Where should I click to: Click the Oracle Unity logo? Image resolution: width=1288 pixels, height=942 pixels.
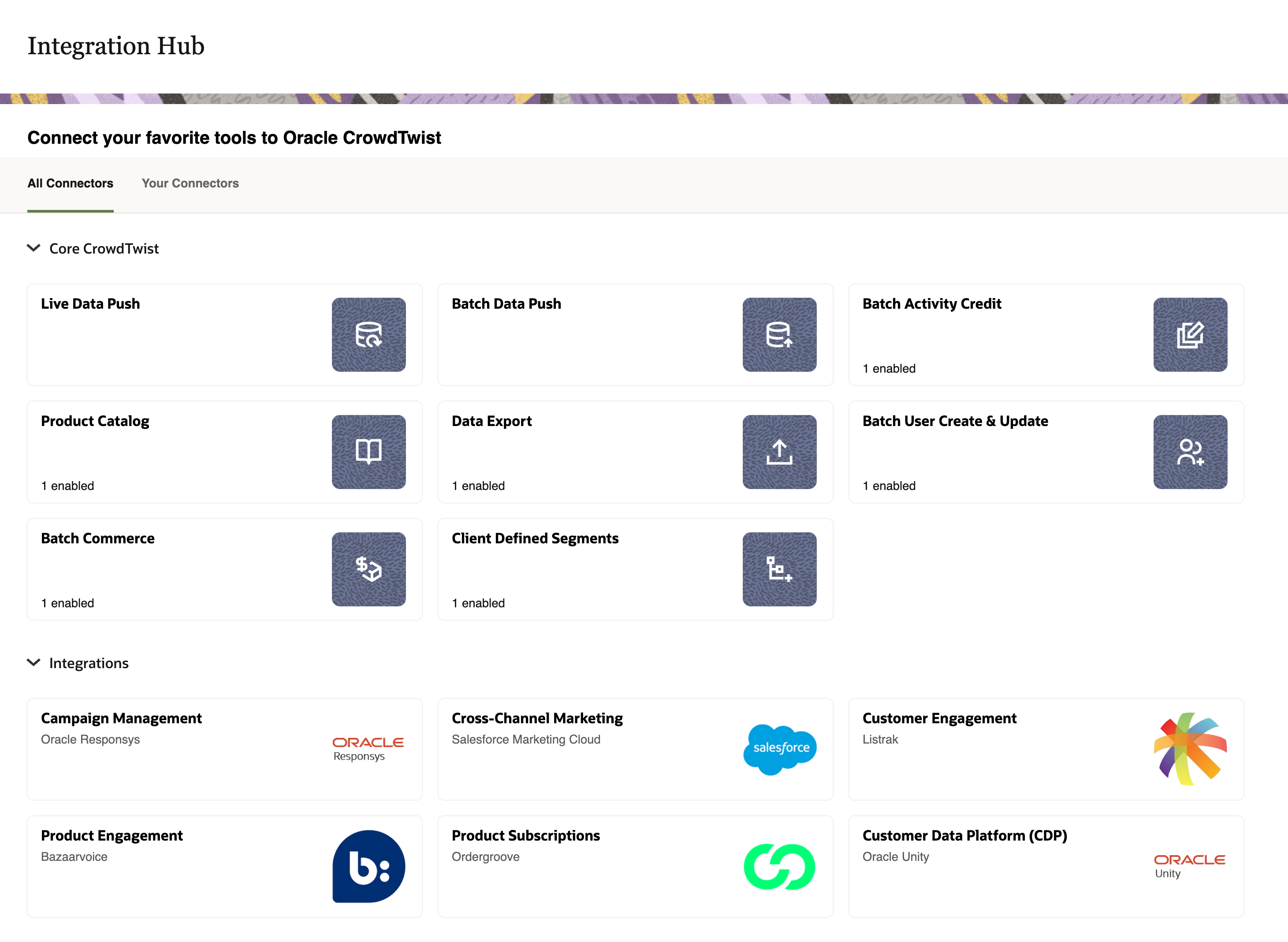coord(1189,866)
